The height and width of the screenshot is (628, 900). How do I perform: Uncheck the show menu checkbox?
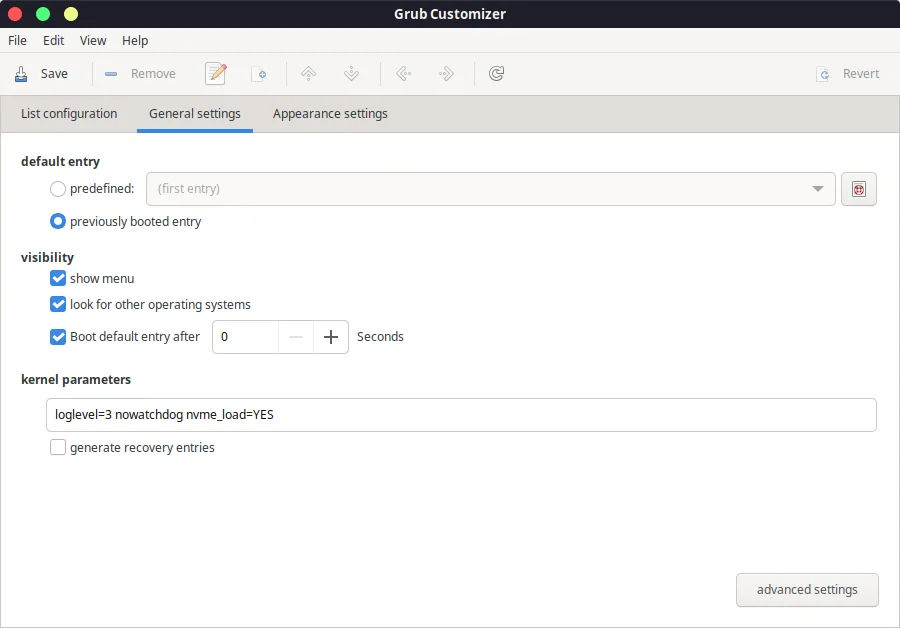pyautogui.click(x=58, y=278)
